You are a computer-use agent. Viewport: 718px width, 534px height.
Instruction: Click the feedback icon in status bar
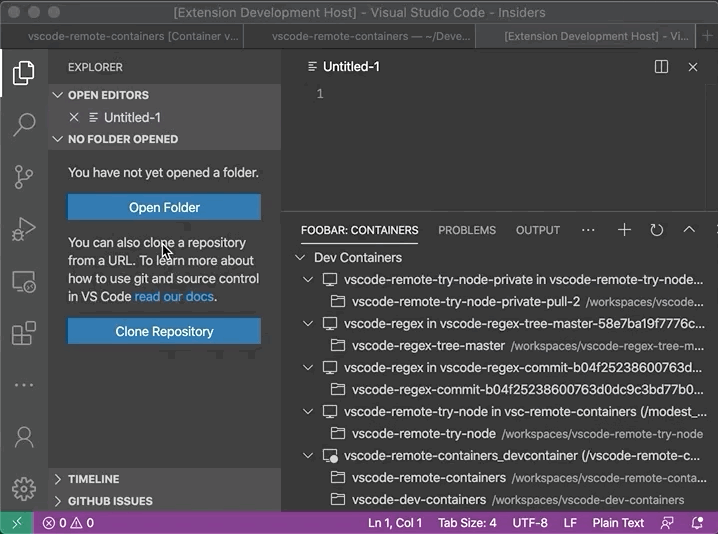coord(667,523)
